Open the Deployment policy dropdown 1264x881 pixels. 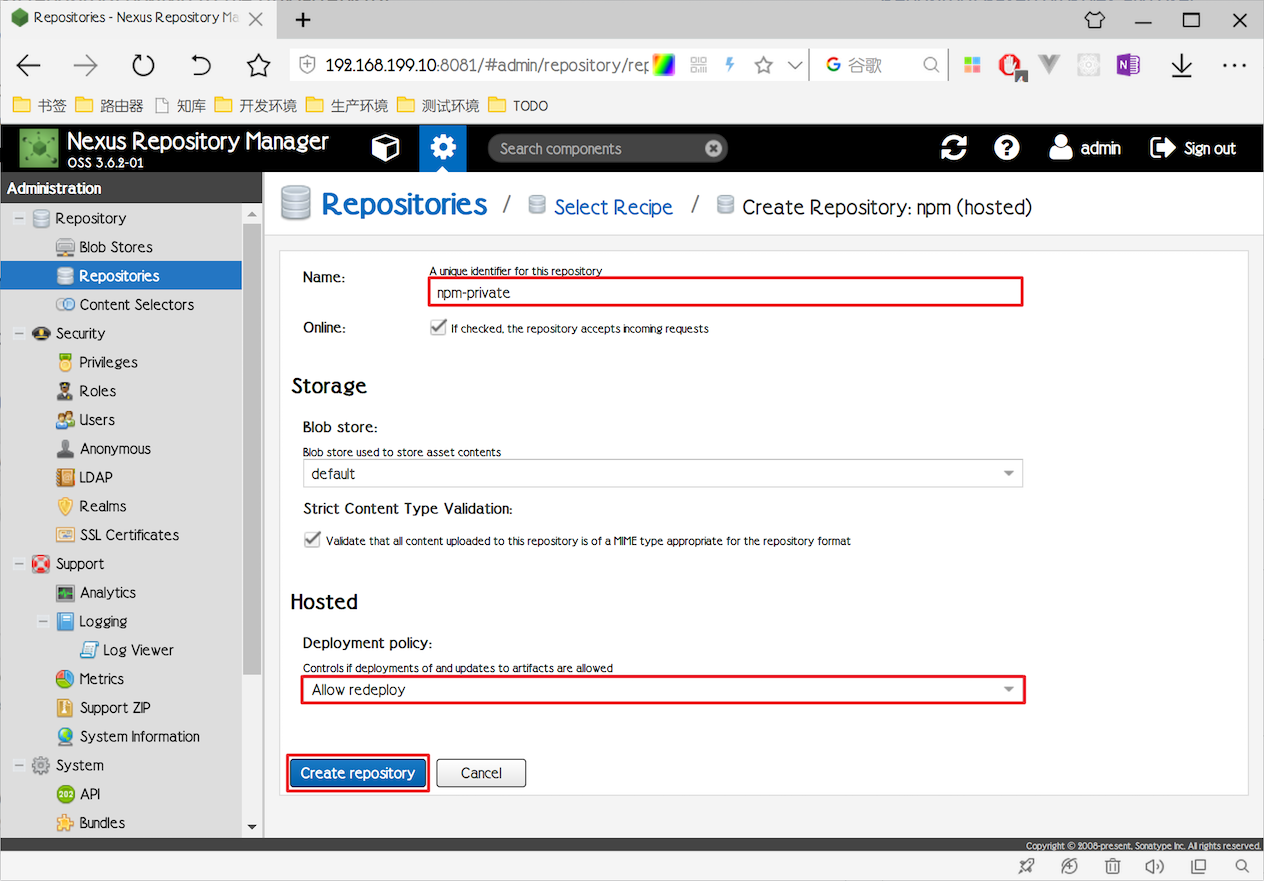point(662,690)
